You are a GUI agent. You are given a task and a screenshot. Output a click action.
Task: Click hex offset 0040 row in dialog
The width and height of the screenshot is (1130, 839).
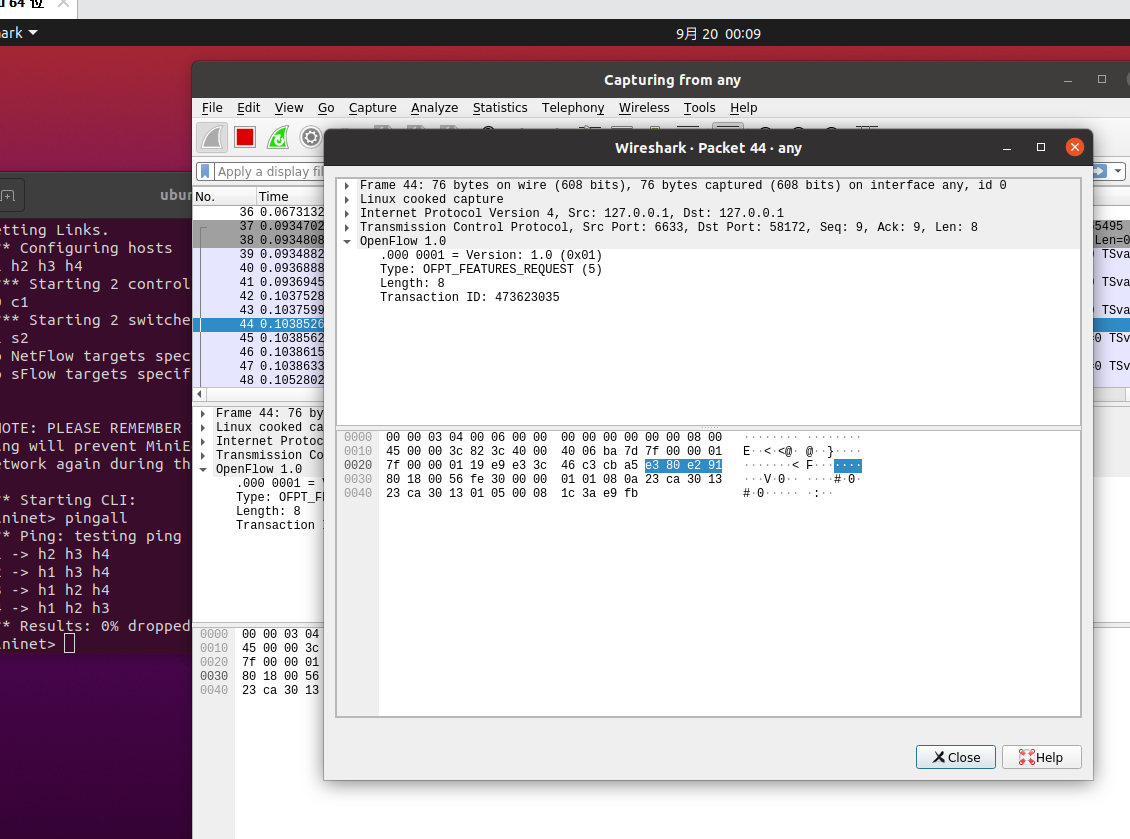tap(358, 493)
